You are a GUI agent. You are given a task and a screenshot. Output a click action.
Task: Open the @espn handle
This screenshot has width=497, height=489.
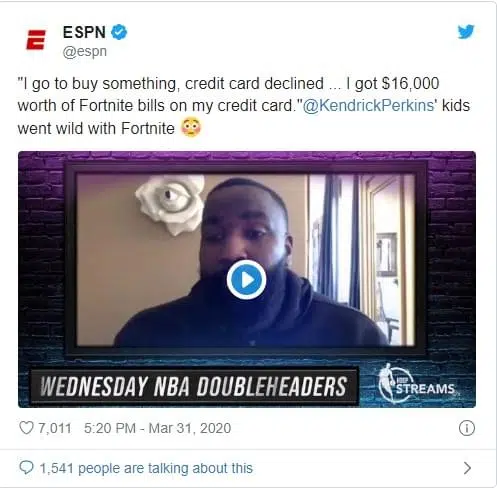(85, 52)
